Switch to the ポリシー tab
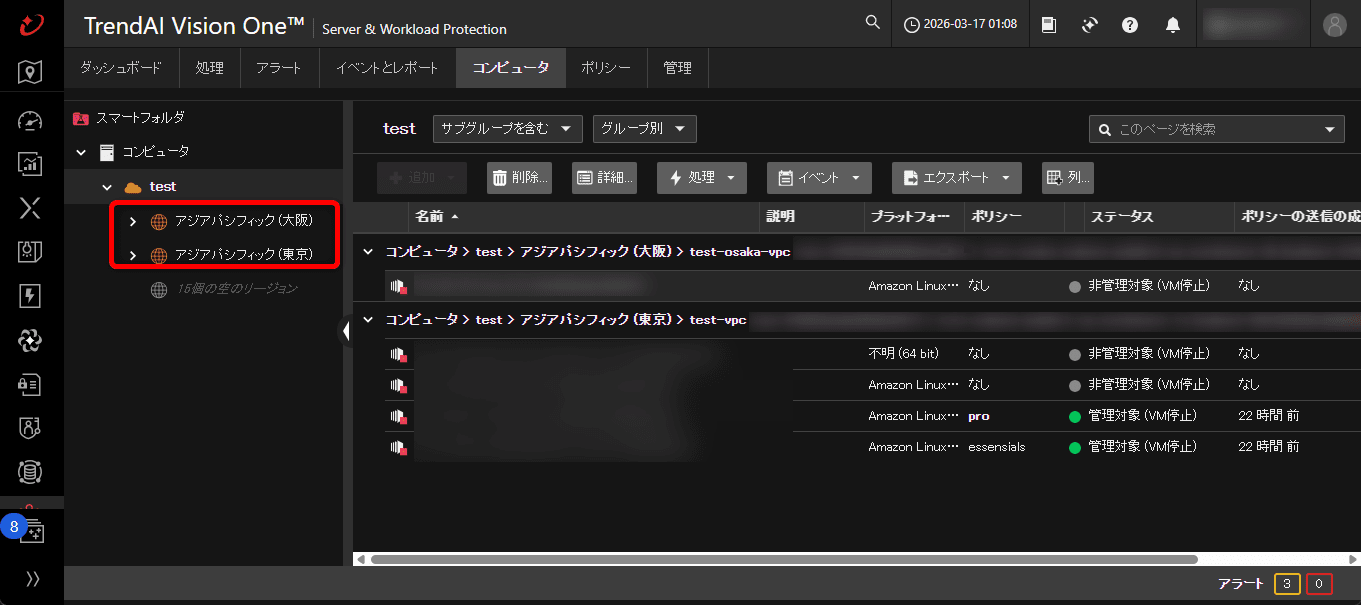Viewport: 1361px width, 605px height. click(606, 67)
